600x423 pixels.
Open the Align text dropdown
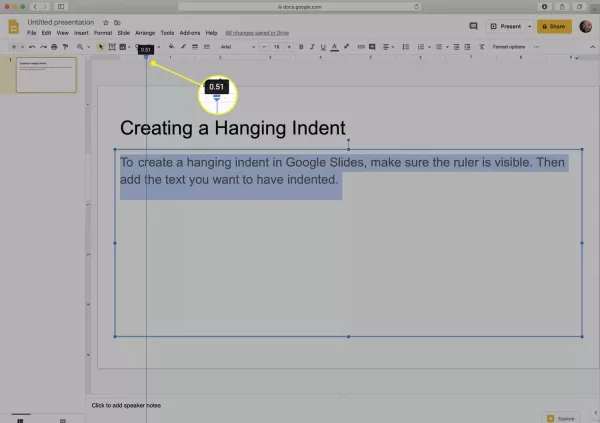pyautogui.click(x=388, y=47)
